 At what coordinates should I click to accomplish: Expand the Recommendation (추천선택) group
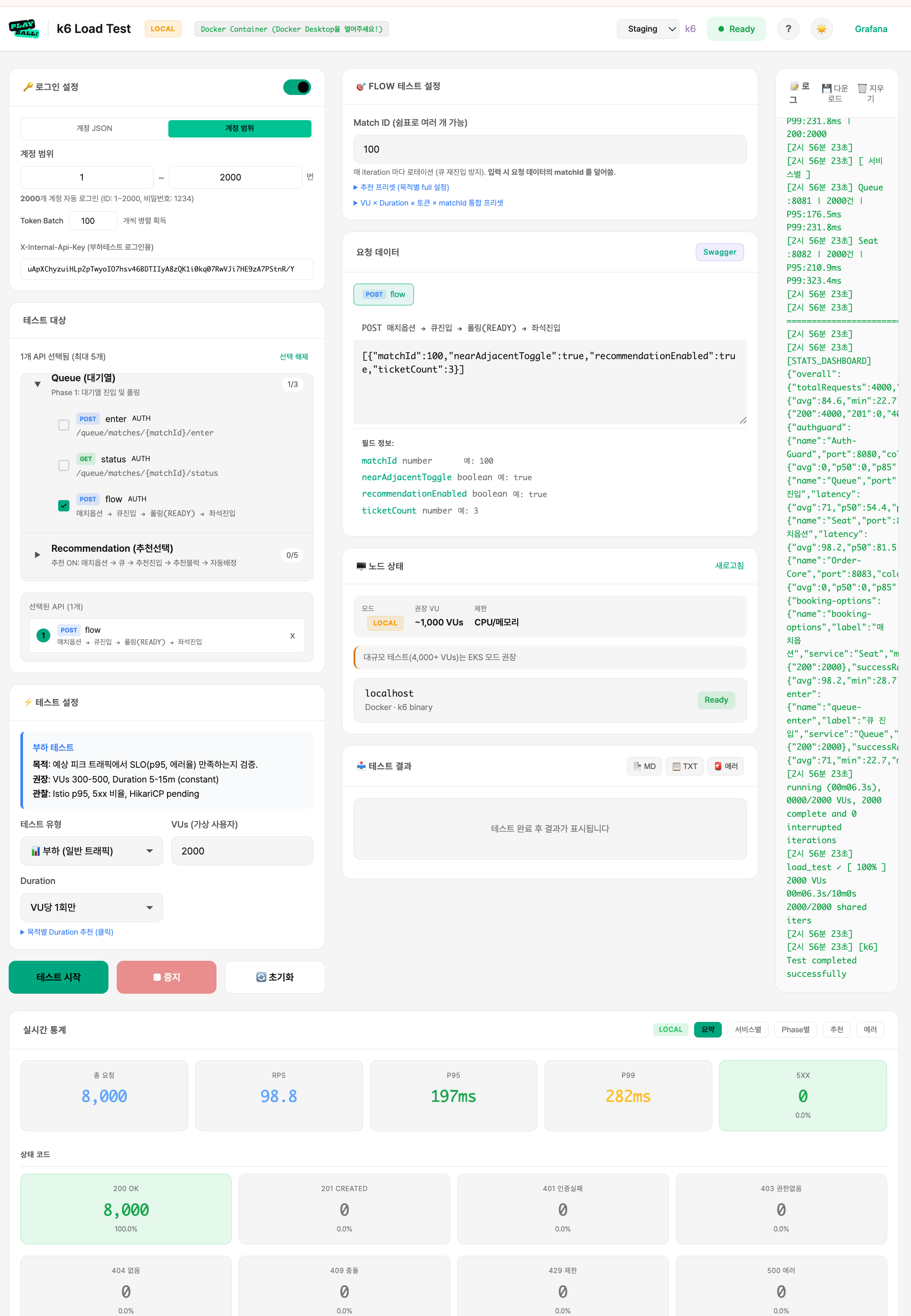[x=38, y=555]
